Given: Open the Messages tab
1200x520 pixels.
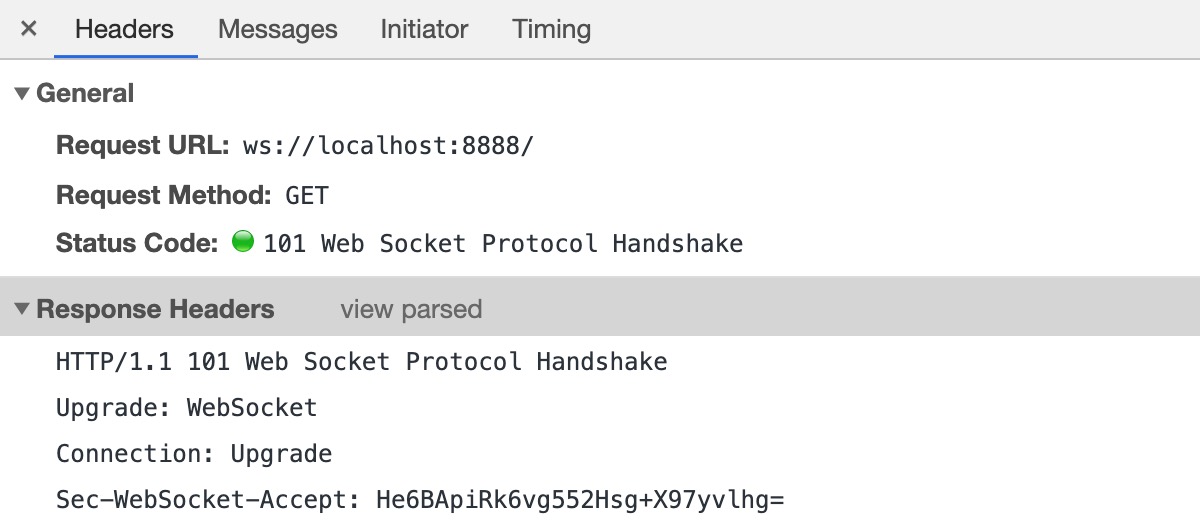Looking at the screenshot, I should (x=277, y=29).
